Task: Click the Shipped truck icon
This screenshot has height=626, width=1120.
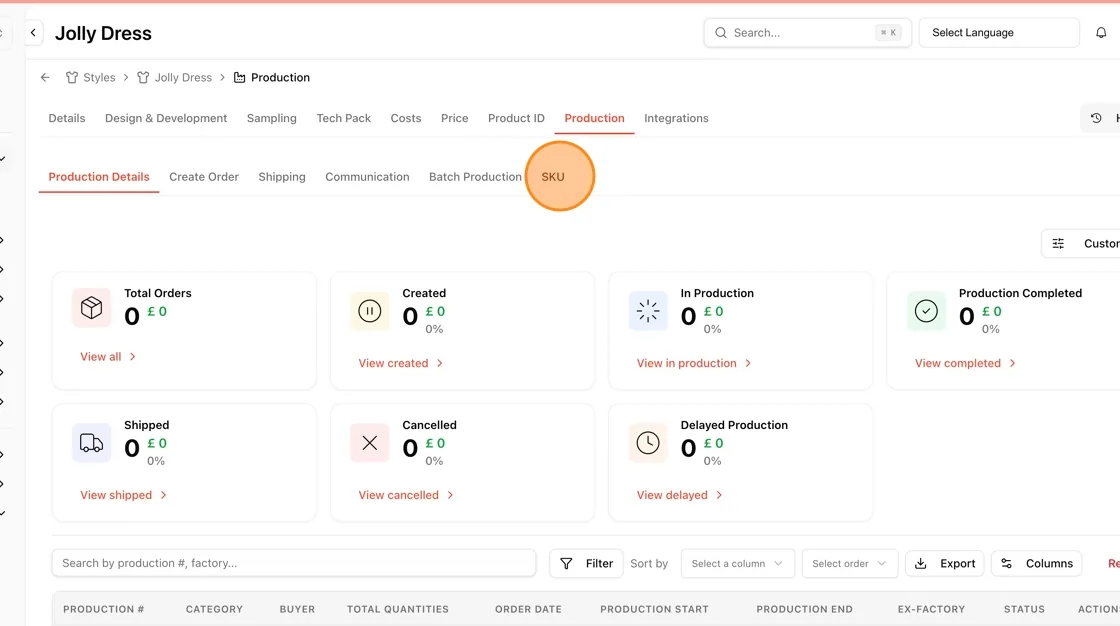Action: point(91,443)
